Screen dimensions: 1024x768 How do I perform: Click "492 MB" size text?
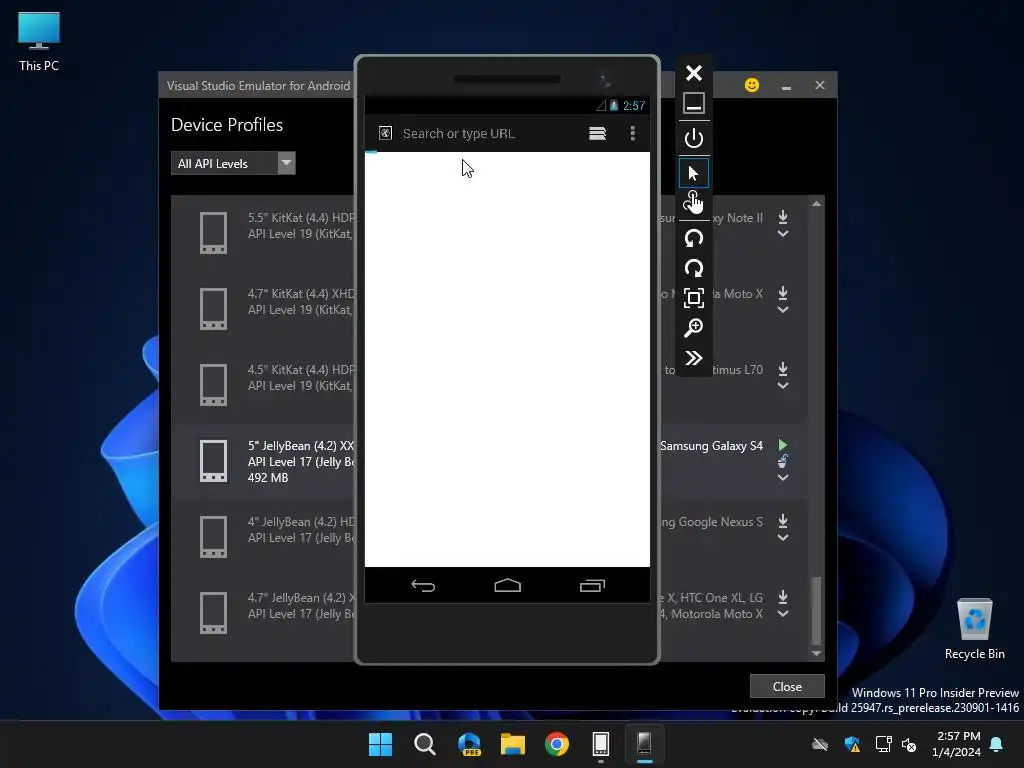click(268, 477)
